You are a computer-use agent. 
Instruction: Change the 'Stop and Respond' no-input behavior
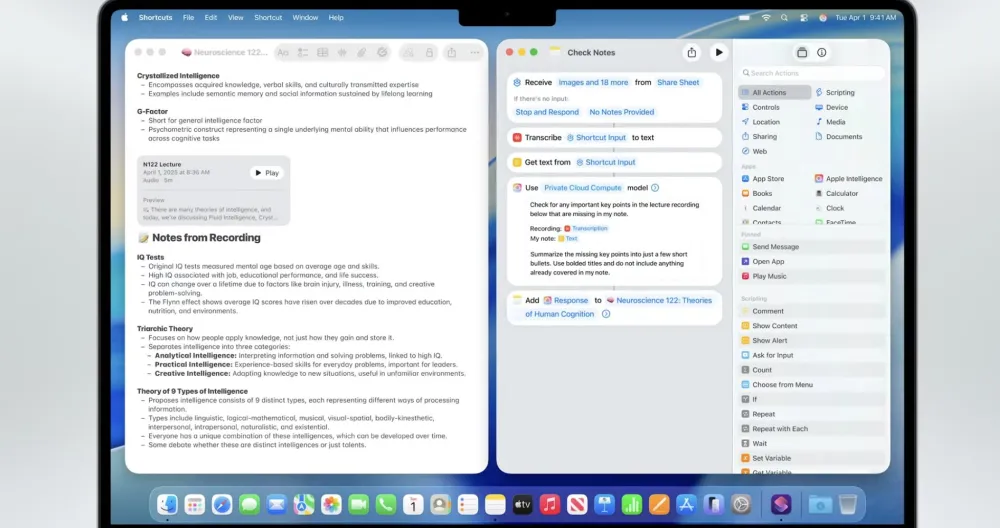(547, 112)
